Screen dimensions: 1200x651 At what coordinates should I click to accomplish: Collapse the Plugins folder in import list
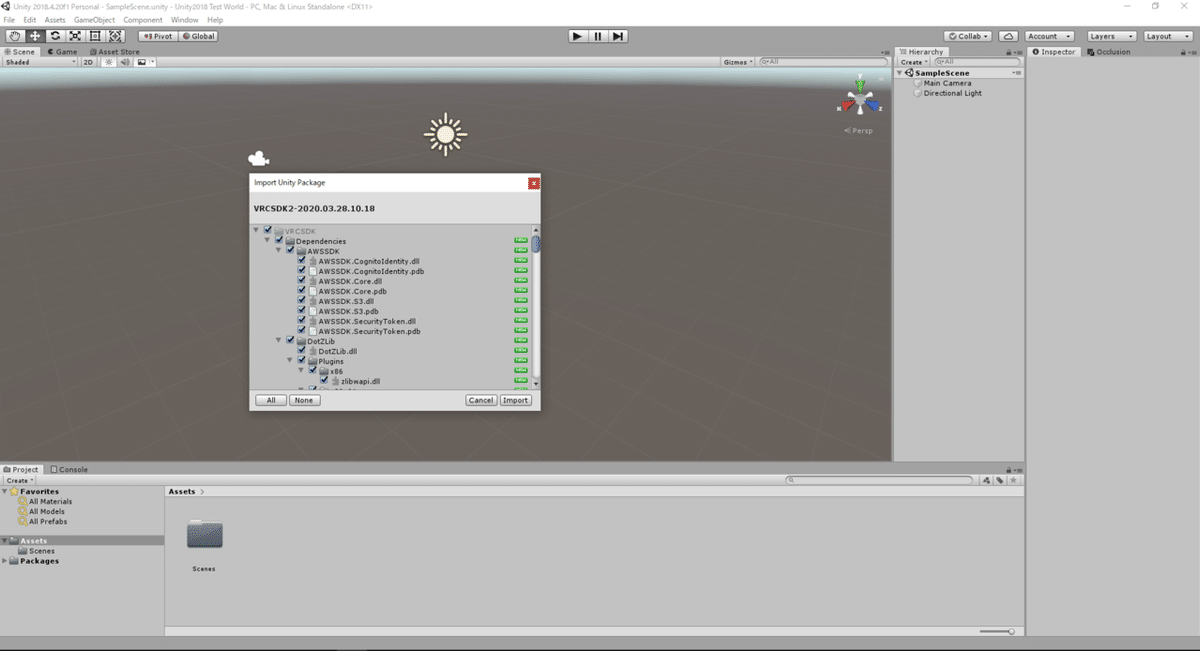click(289, 361)
